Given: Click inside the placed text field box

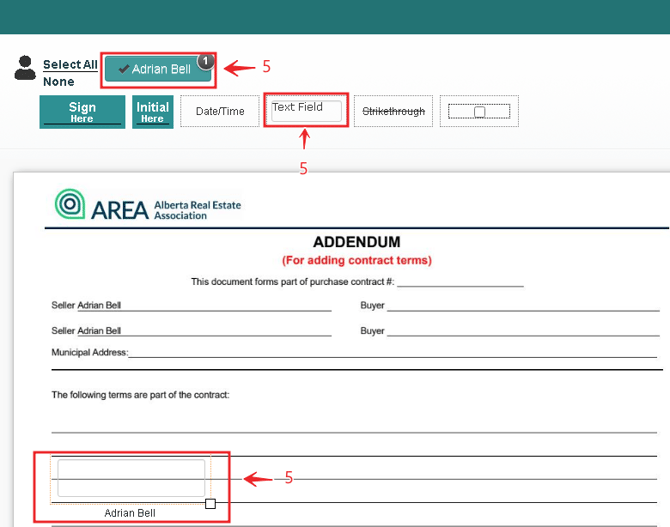Looking at the screenshot, I should click(x=131, y=478).
